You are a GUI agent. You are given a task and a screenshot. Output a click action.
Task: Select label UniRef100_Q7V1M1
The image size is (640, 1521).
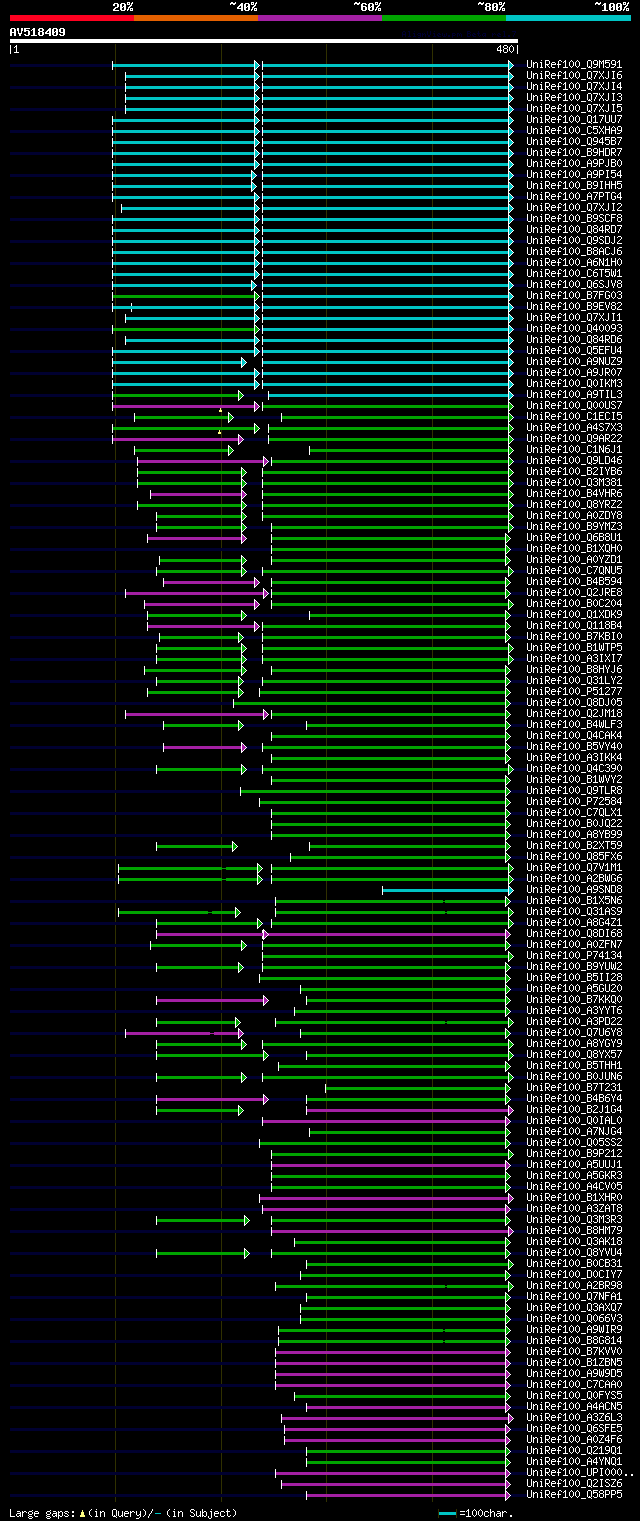(574, 867)
